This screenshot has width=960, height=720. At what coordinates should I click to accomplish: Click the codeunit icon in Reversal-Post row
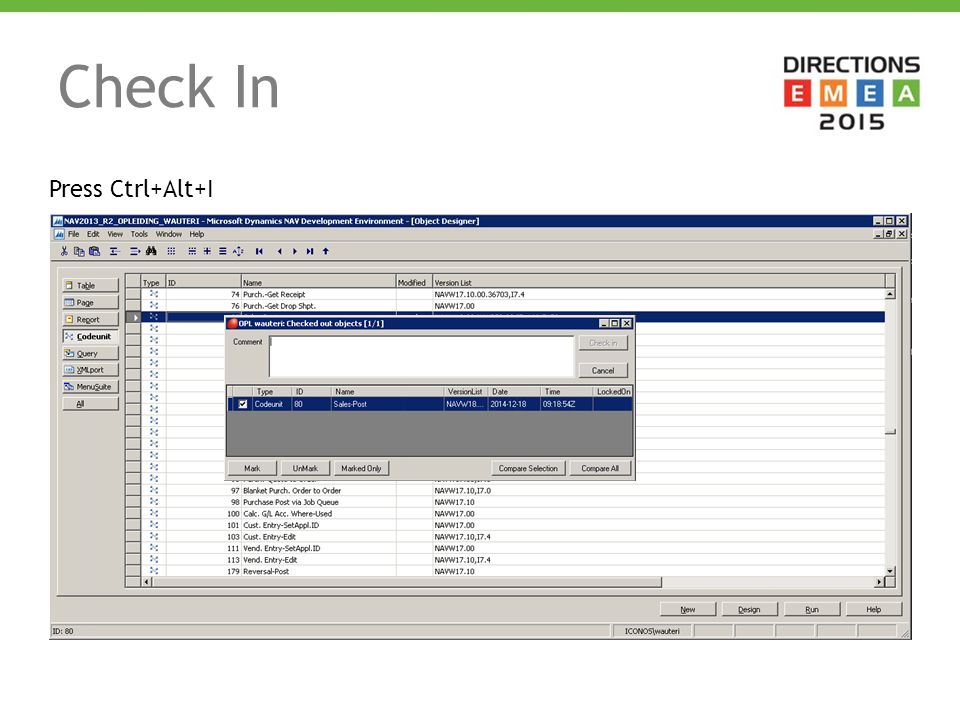[x=154, y=571]
